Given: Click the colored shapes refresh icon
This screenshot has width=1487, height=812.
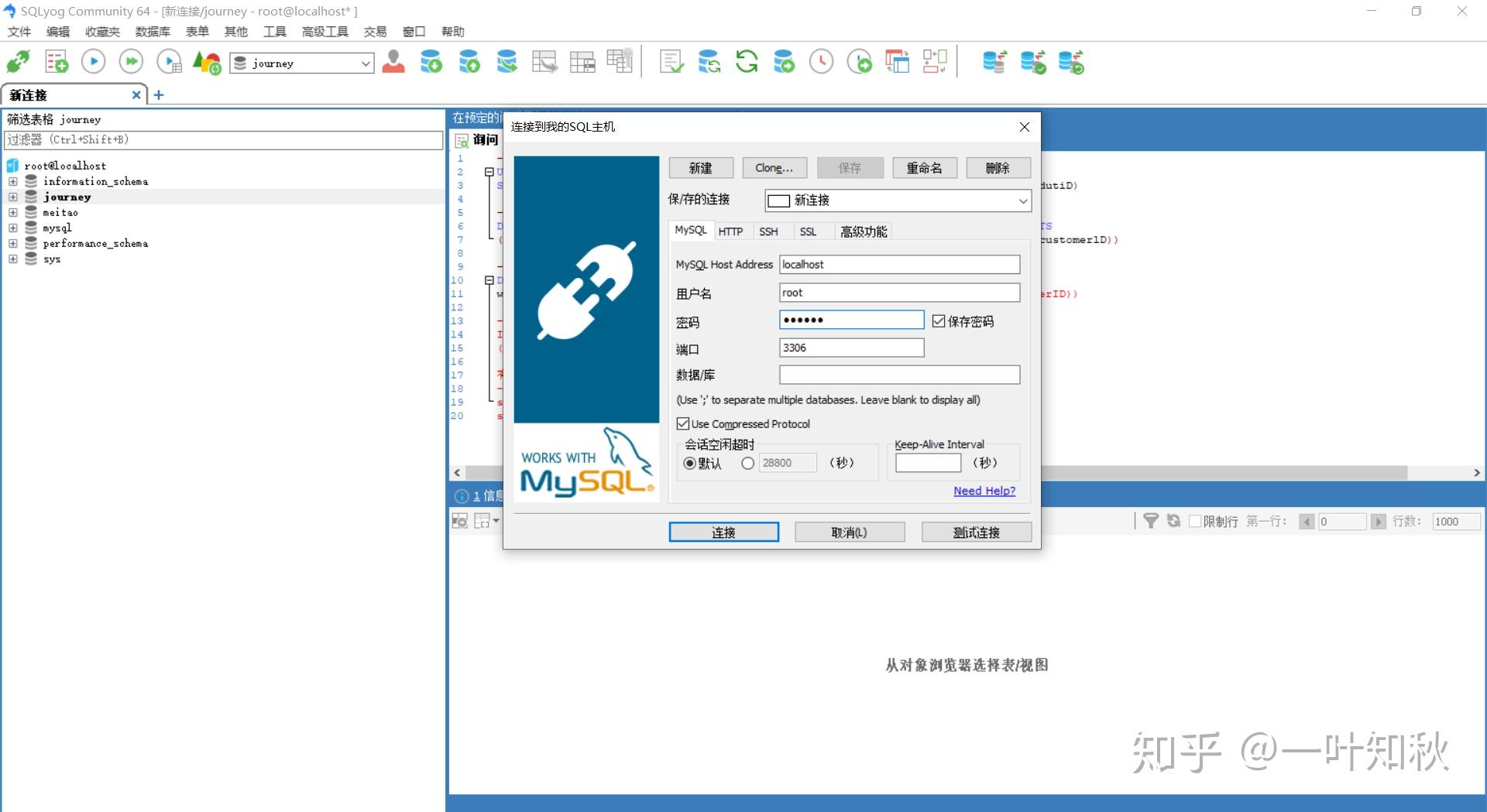Looking at the screenshot, I should click(207, 62).
